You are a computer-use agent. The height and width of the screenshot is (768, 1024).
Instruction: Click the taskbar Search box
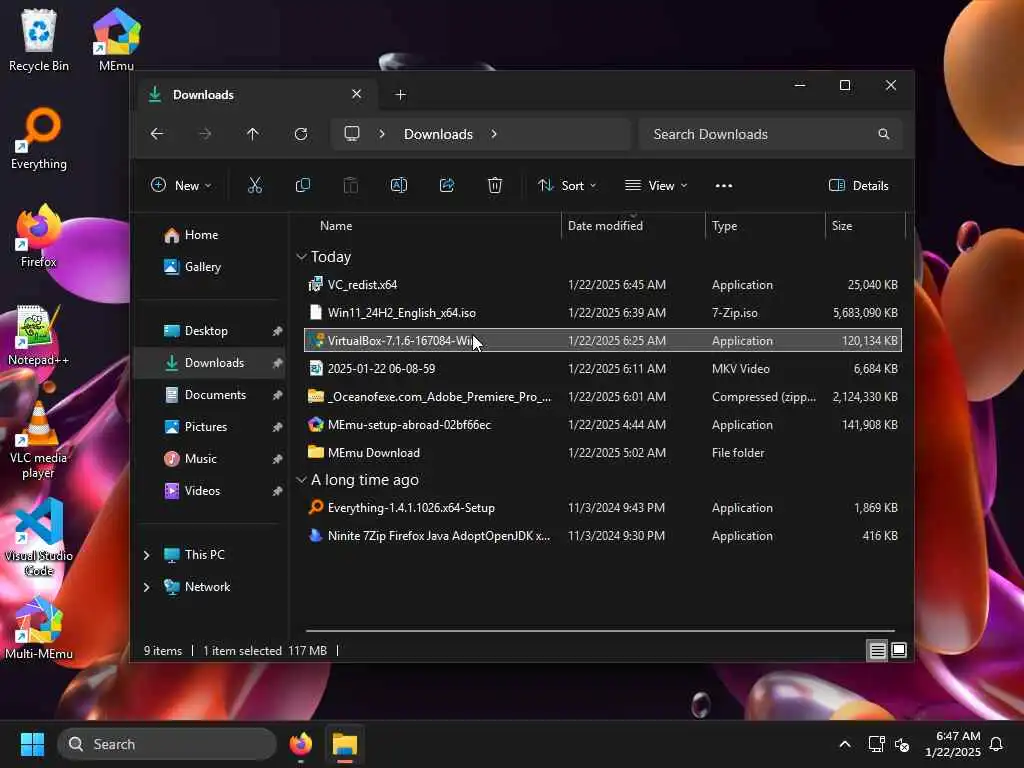[x=167, y=744]
